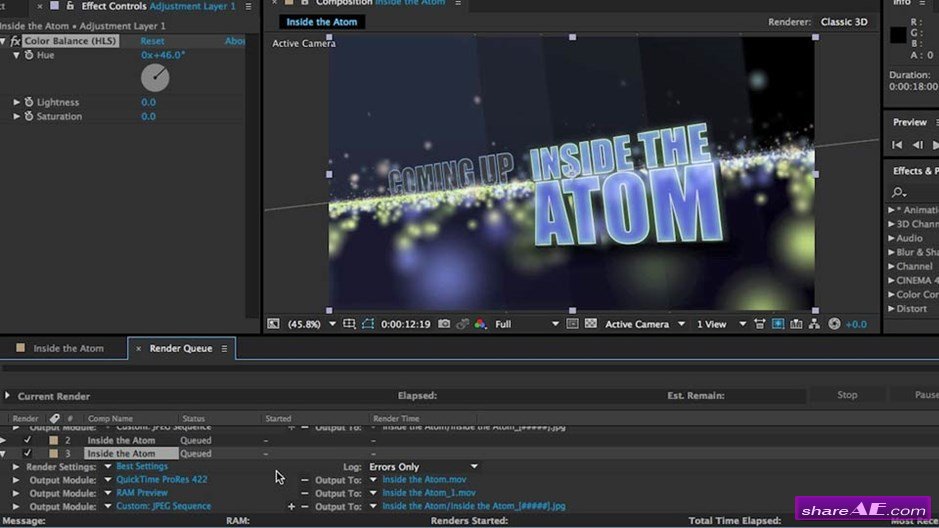The width and height of the screenshot is (939, 528).
Task: Toggle render checkbox for queue item 2
Action: point(27,440)
